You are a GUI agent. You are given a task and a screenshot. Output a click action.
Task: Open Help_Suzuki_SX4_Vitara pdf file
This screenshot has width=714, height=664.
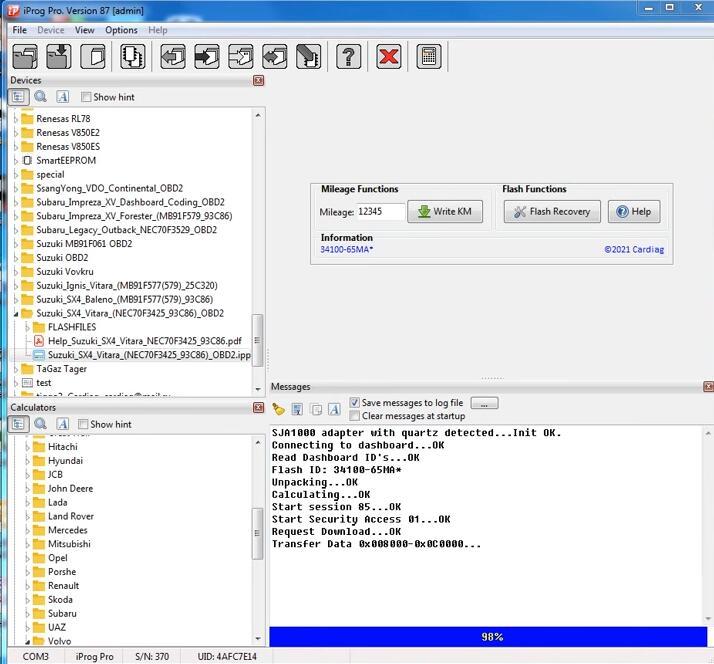(x=144, y=341)
